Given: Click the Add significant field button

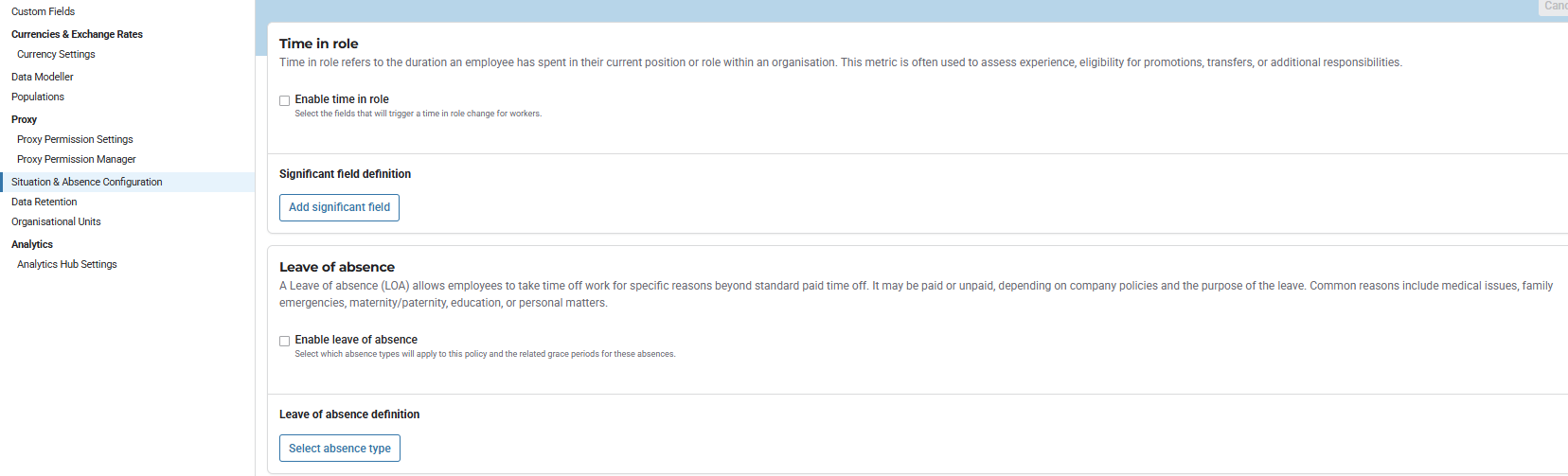Looking at the screenshot, I should pos(339,207).
